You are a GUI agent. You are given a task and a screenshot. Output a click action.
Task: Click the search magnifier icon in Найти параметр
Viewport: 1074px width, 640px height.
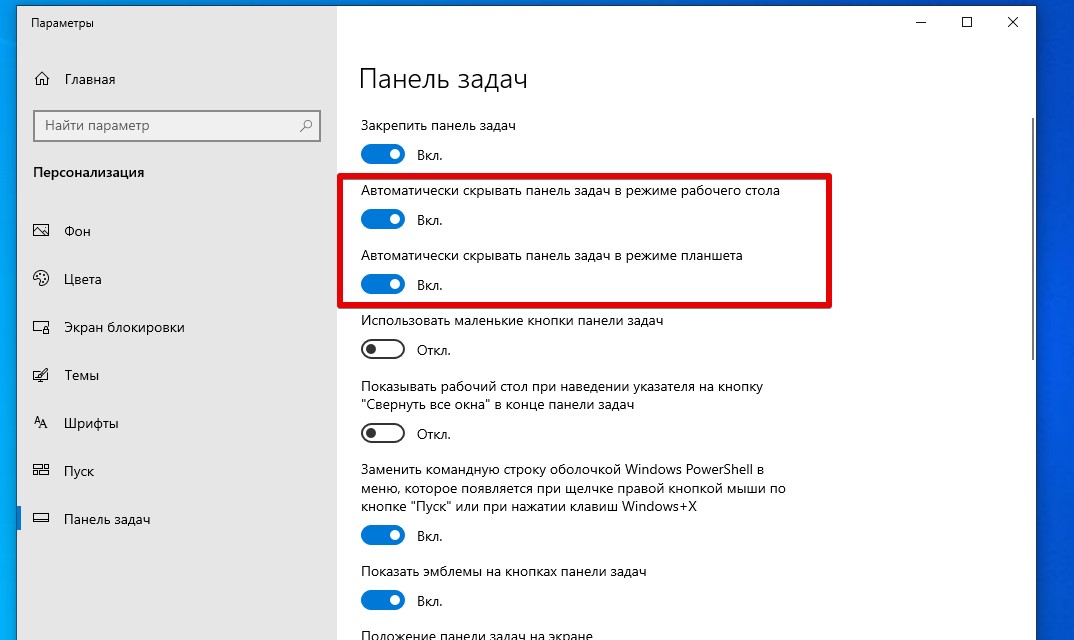coord(305,125)
